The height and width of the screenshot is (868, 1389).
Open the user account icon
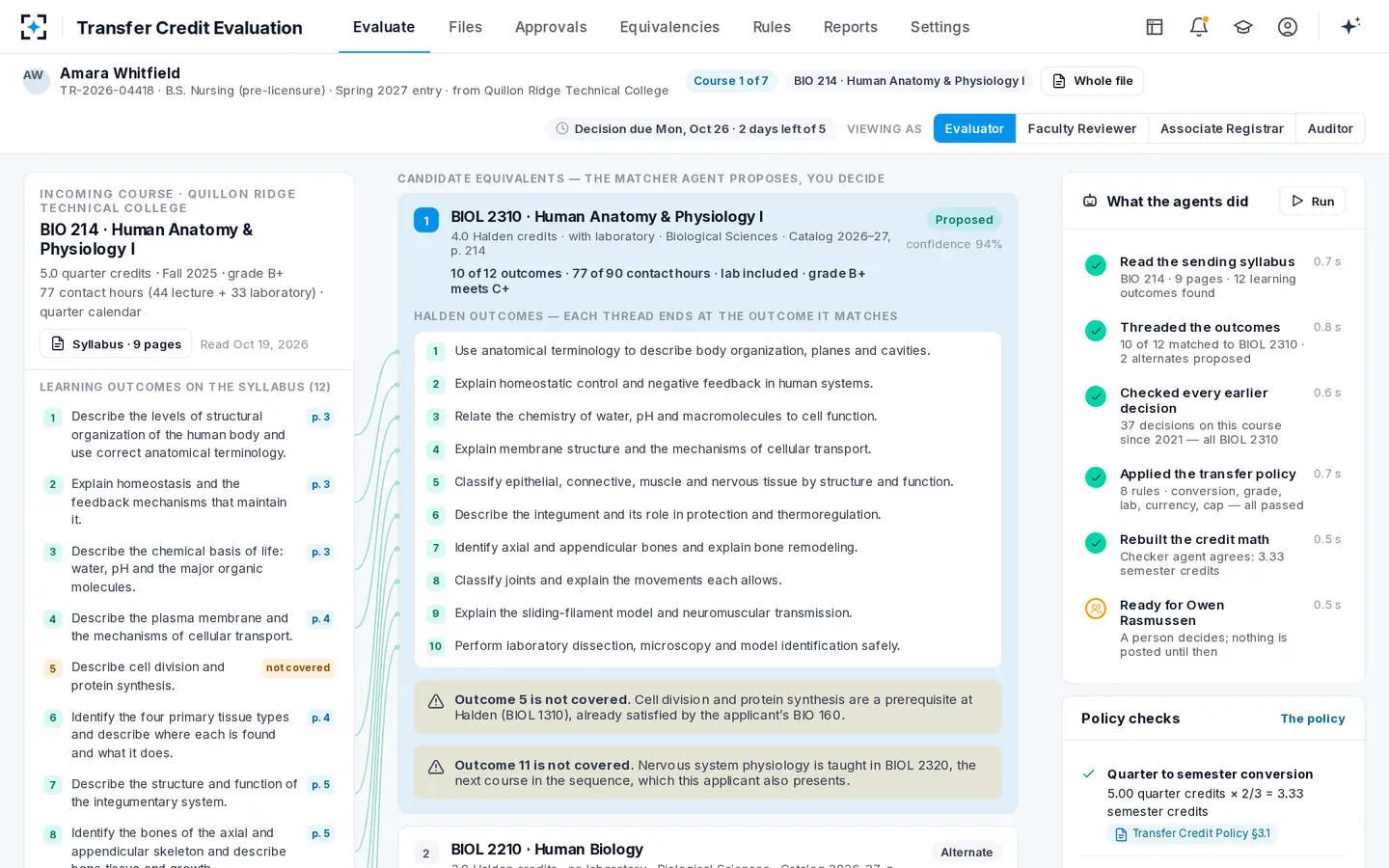pyautogui.click(x=1288, y=27)
